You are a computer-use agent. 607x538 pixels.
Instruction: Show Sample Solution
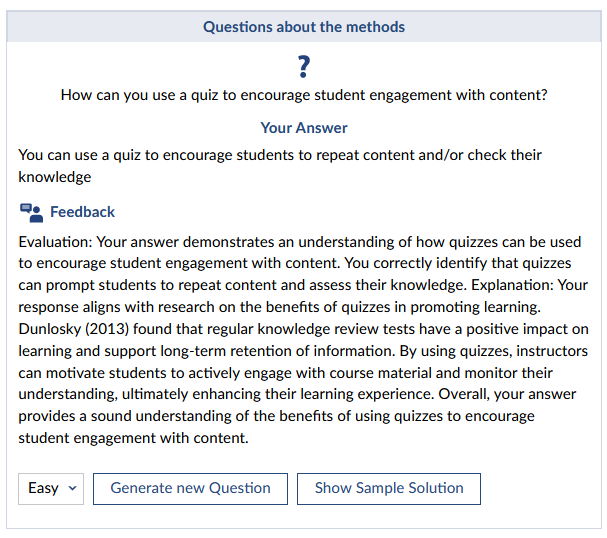coord(389,488)
